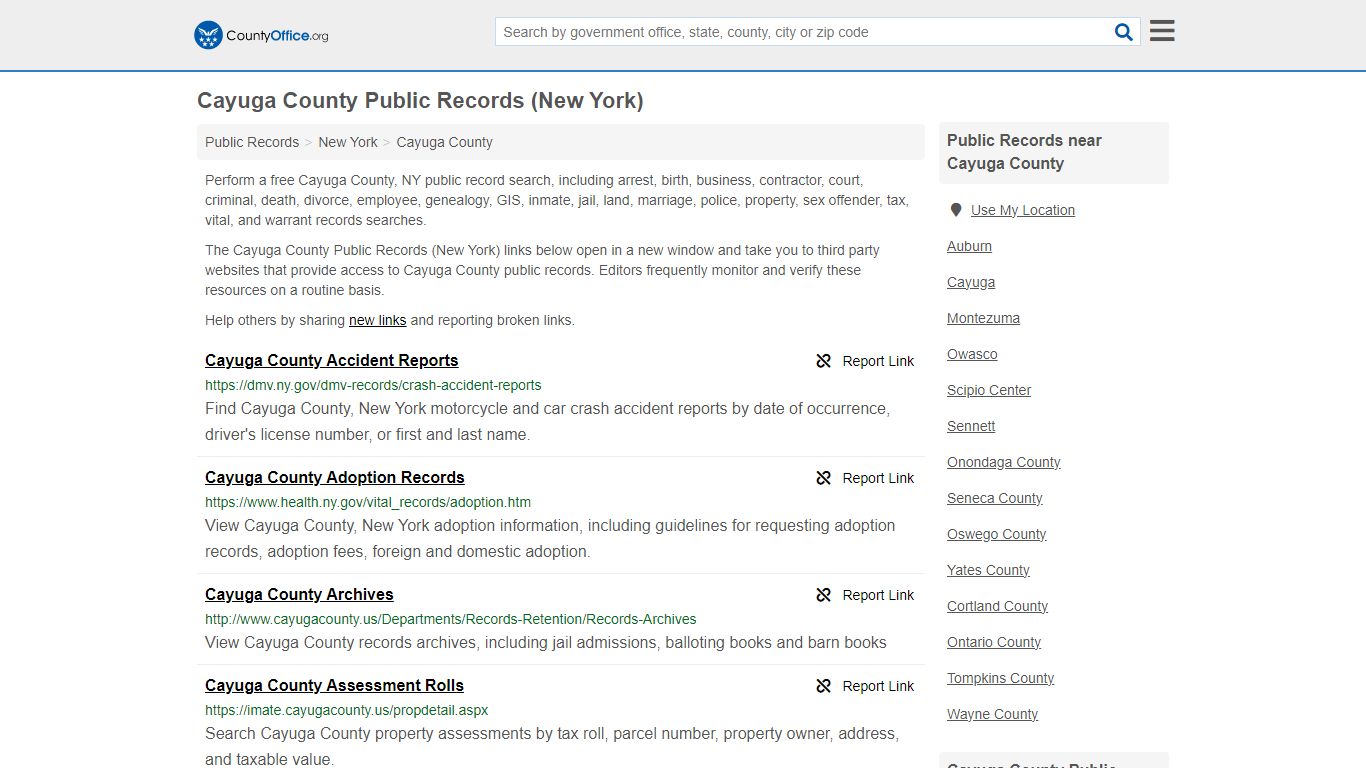Click the CountyOffice.org logo
The image size is (1366, 768).
coord(261,35)
